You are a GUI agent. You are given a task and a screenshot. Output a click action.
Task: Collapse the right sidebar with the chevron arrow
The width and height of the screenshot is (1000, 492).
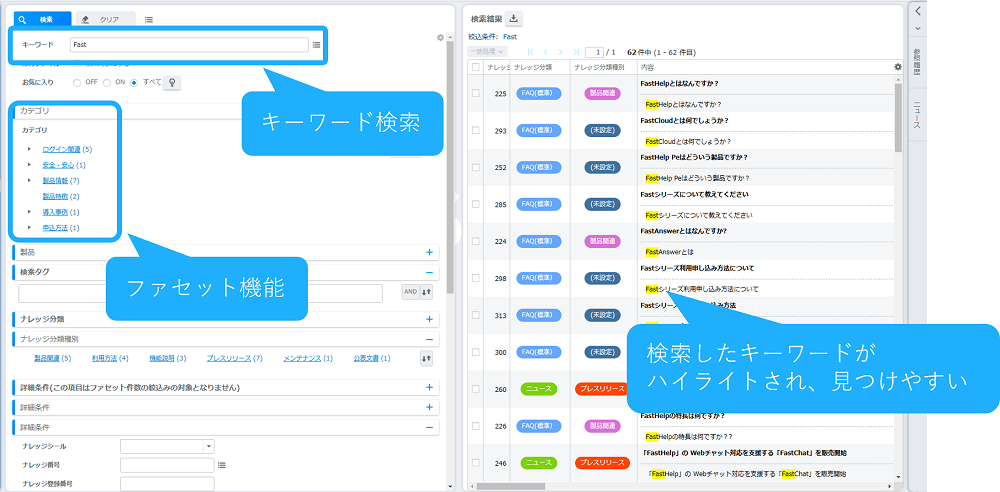918,11
